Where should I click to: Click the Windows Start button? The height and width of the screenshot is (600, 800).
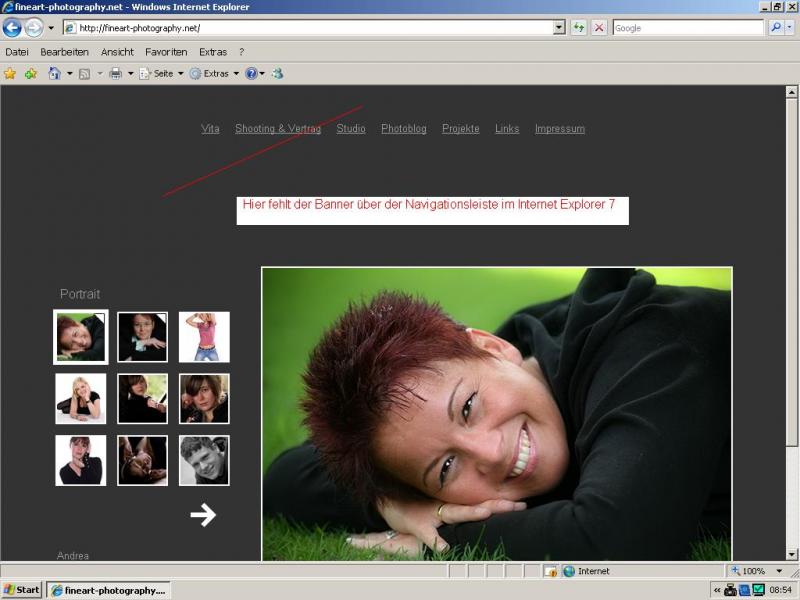pos(22,590)
